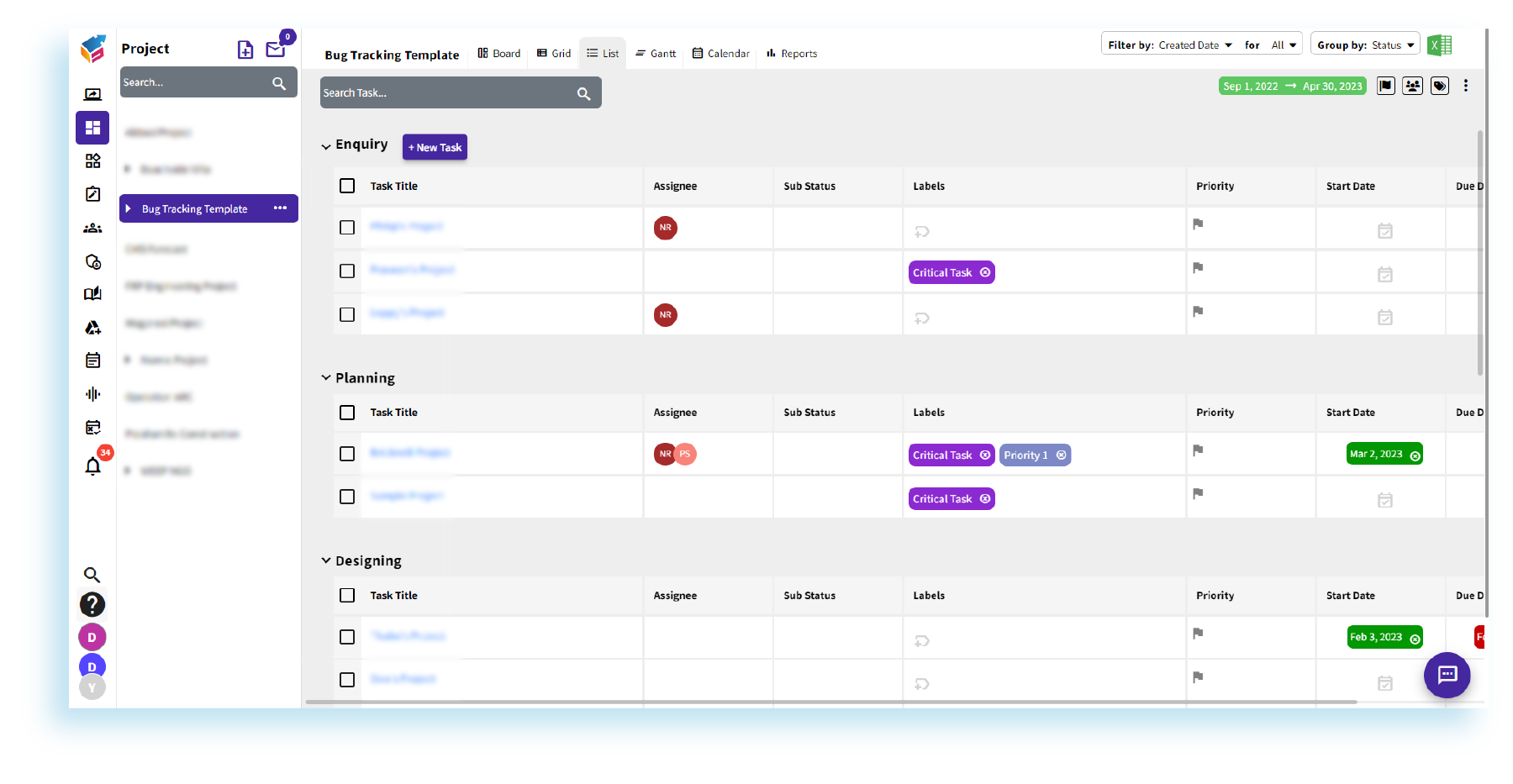Open the assignees filter icon
This screenshot has height=784, width=1513.
click(x=1412, y=86)
